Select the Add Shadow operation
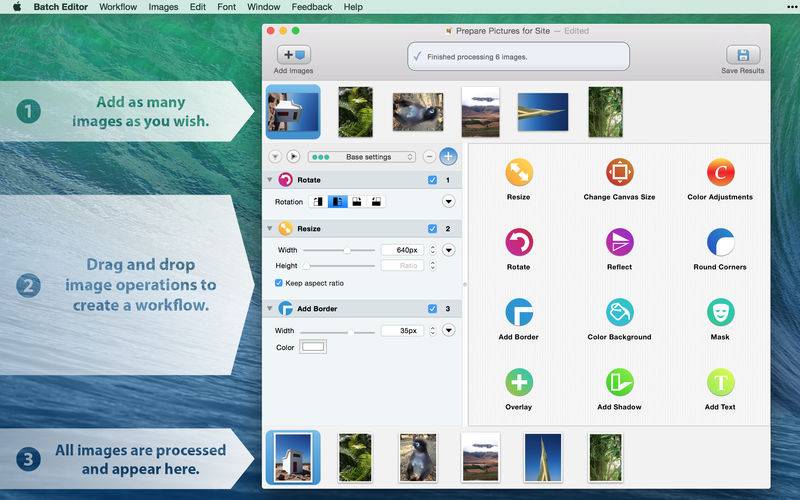The height and width of the screenshot is (500, 800). coord(619,382)
